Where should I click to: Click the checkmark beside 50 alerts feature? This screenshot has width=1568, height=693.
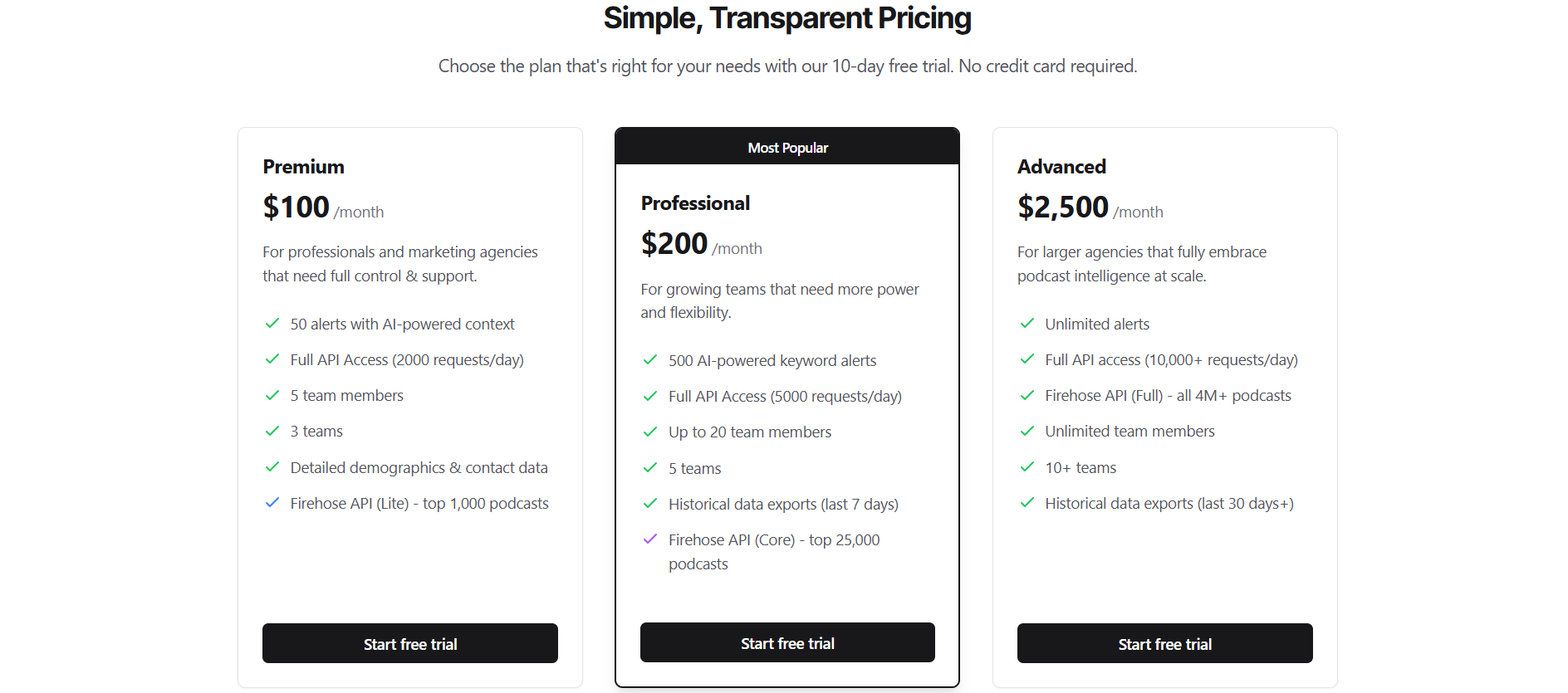pos(272,324)
